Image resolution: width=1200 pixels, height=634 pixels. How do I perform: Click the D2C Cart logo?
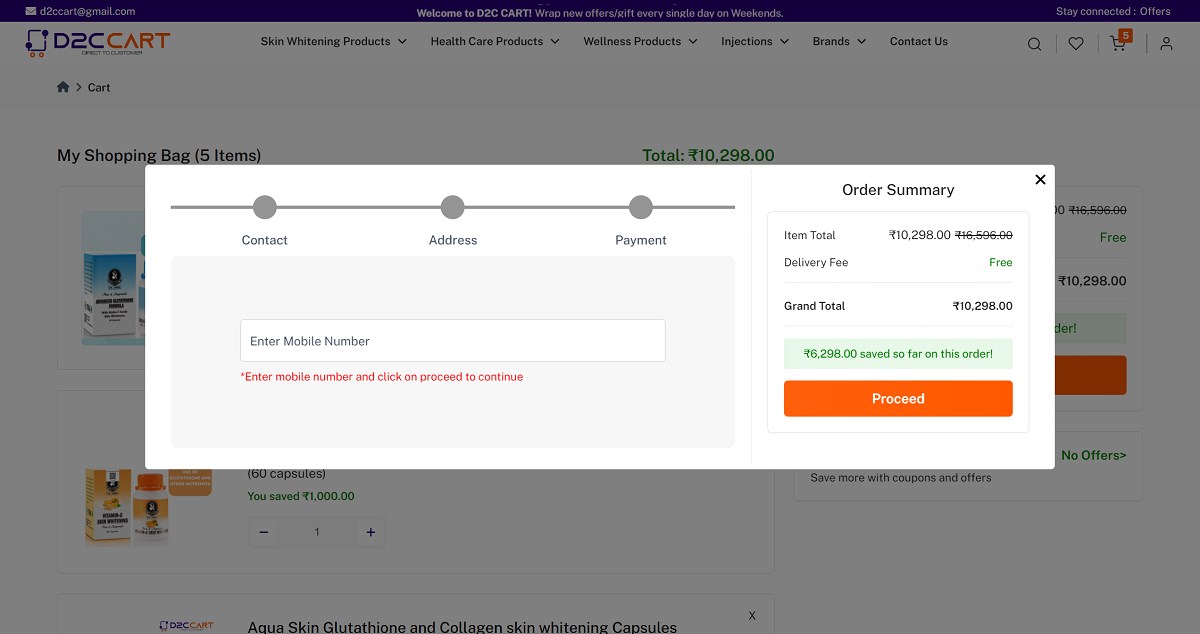click(x=96, y=42)
